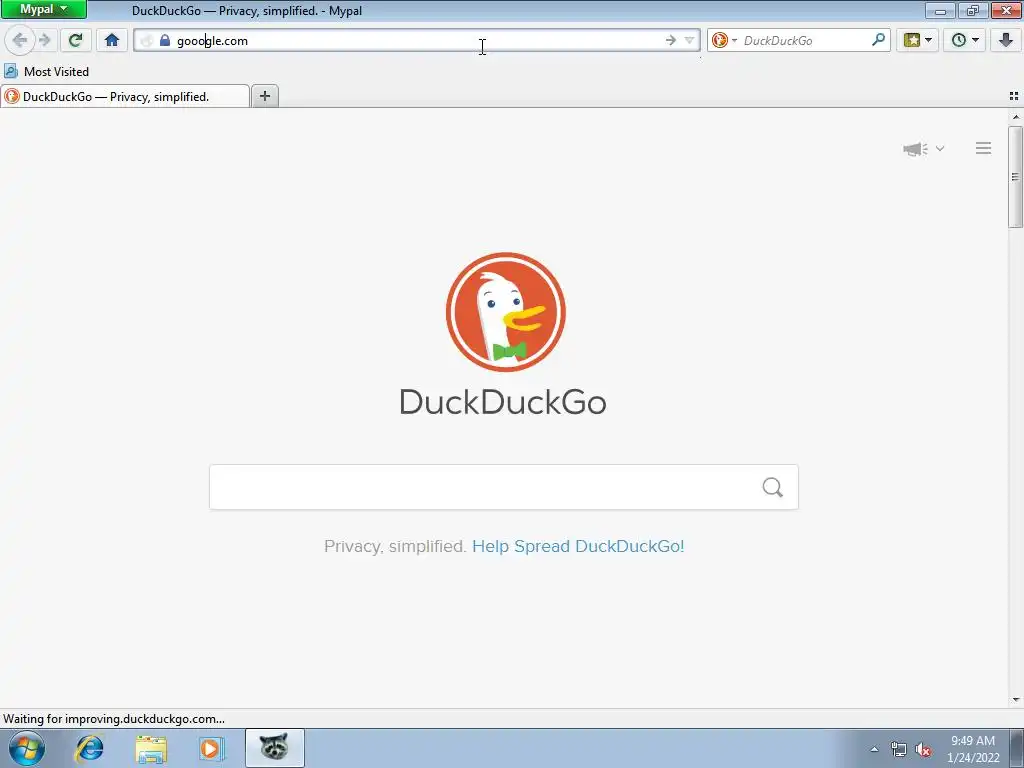Open the DuckDuckGo search engine selector
Screen dimensions: 1024x768
point(724,40)
